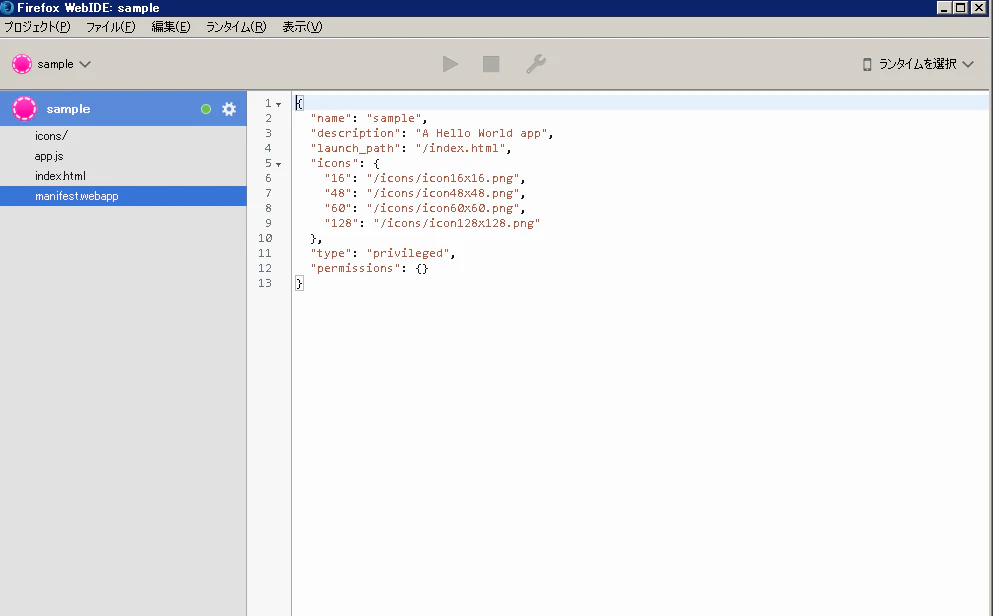Click the "/icons/icon48x48.png" text
The image size is (993, 616).
pyautogui.click(x=443, y=193)
